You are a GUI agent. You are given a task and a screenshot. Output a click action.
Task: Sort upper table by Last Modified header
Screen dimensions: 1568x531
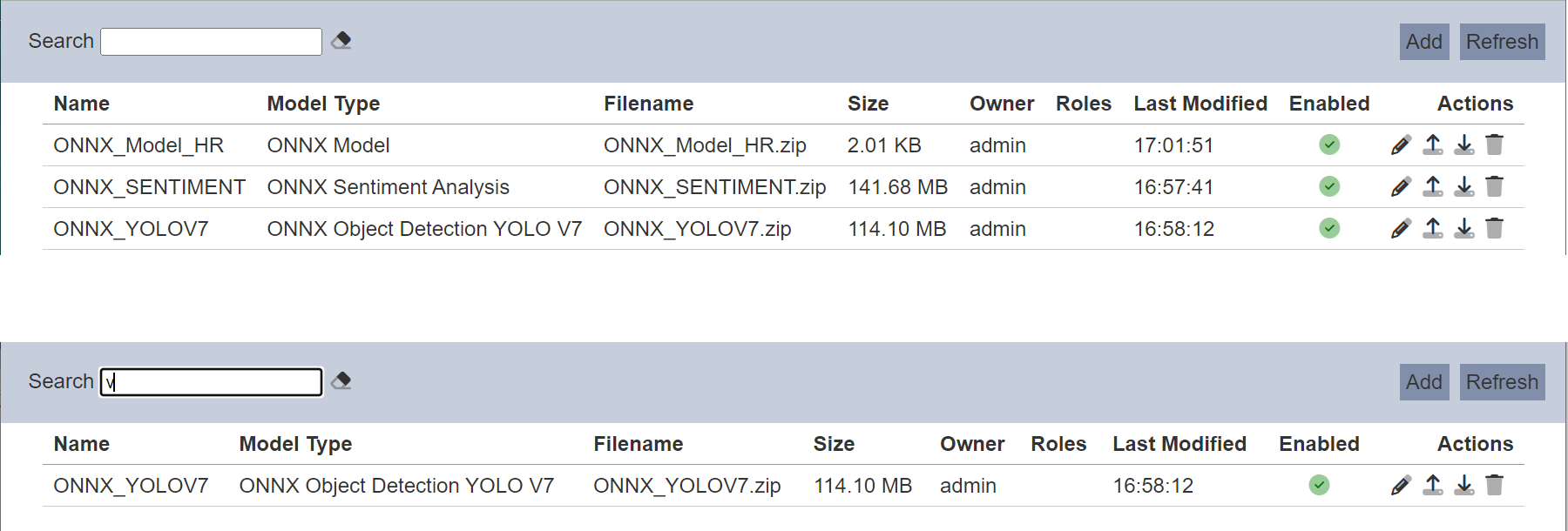[1200, 104]
